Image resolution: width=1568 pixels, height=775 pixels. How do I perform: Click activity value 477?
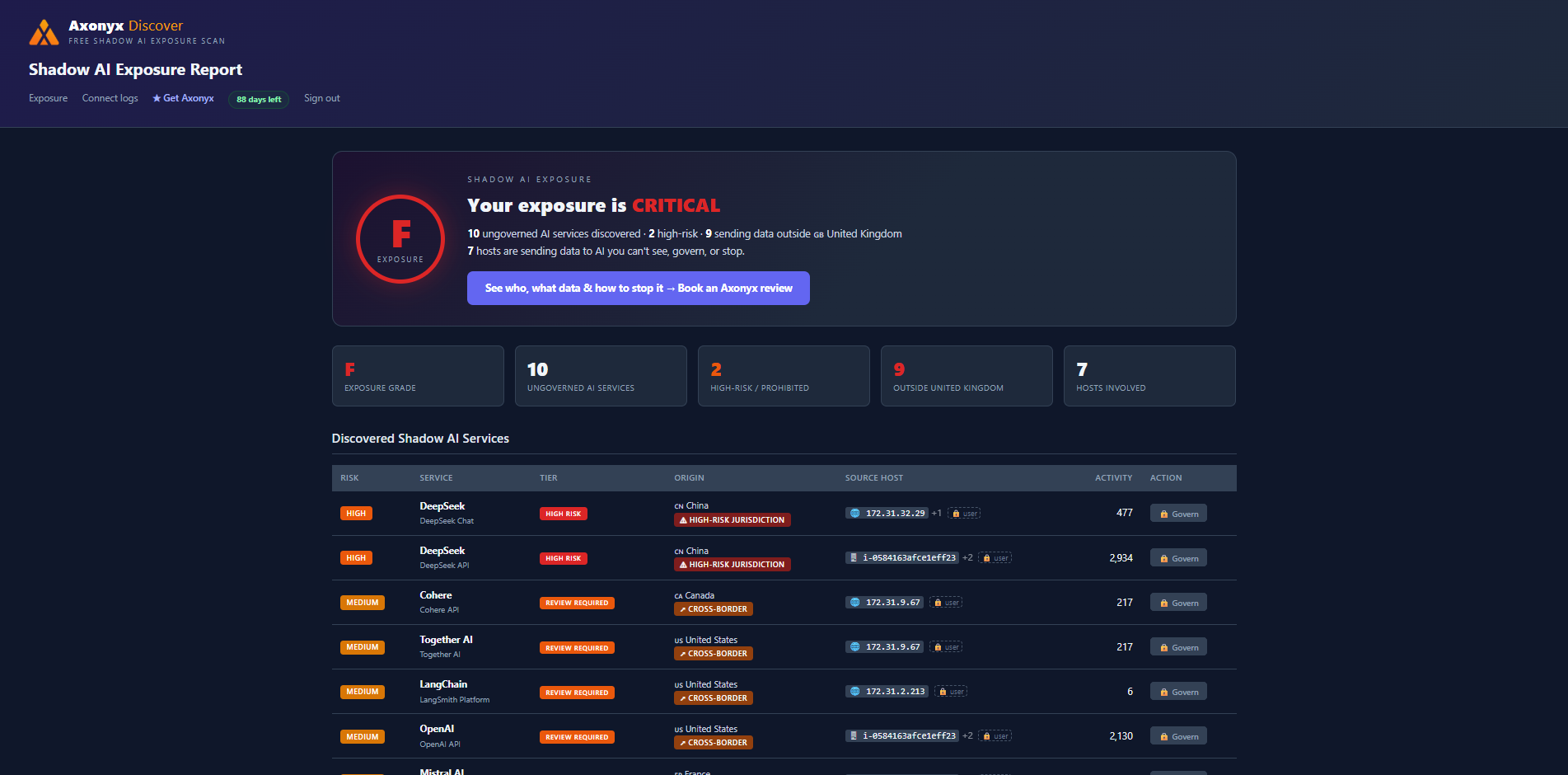(x=1125, y=513)
